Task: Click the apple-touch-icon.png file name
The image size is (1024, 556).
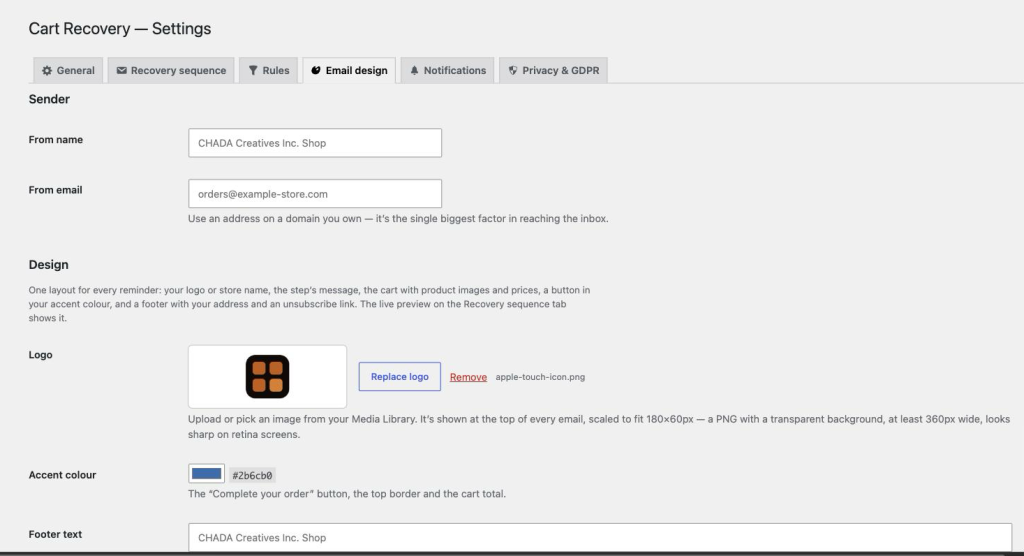Action: pos(540,377)
